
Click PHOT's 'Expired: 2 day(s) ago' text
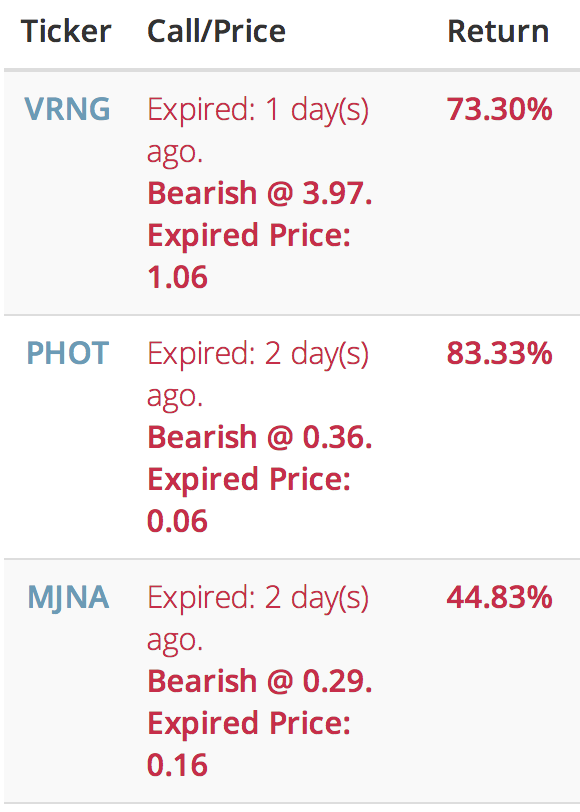[258, 374]
